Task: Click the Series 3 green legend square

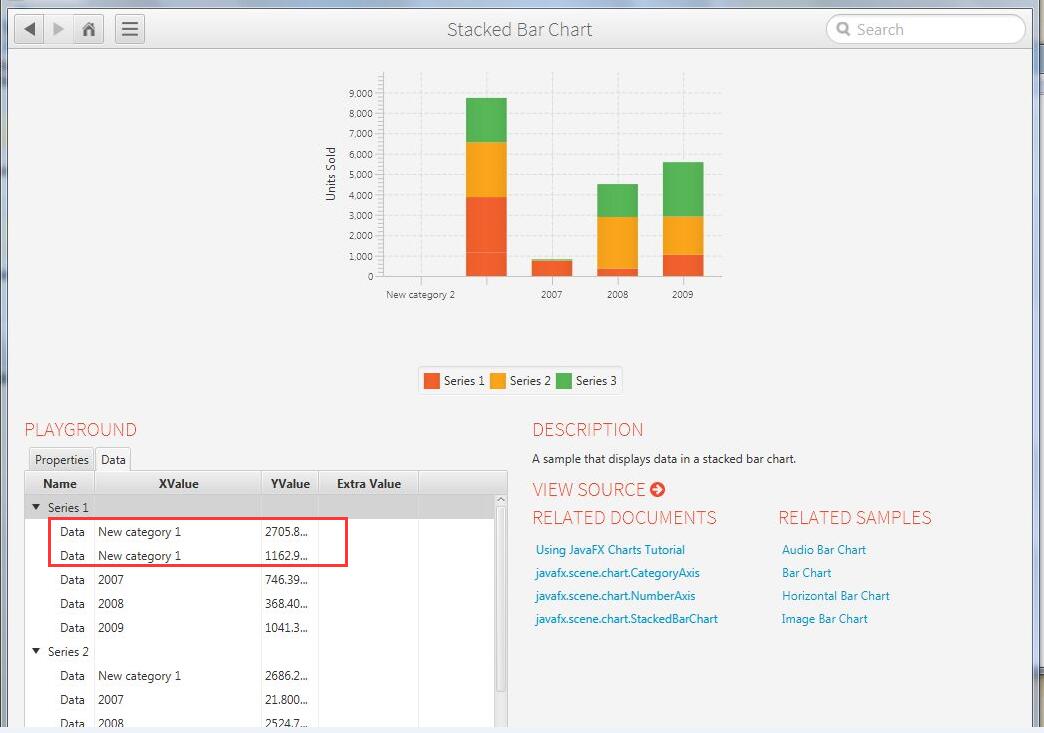Action: pyautogui.click(x=564, y=380)
